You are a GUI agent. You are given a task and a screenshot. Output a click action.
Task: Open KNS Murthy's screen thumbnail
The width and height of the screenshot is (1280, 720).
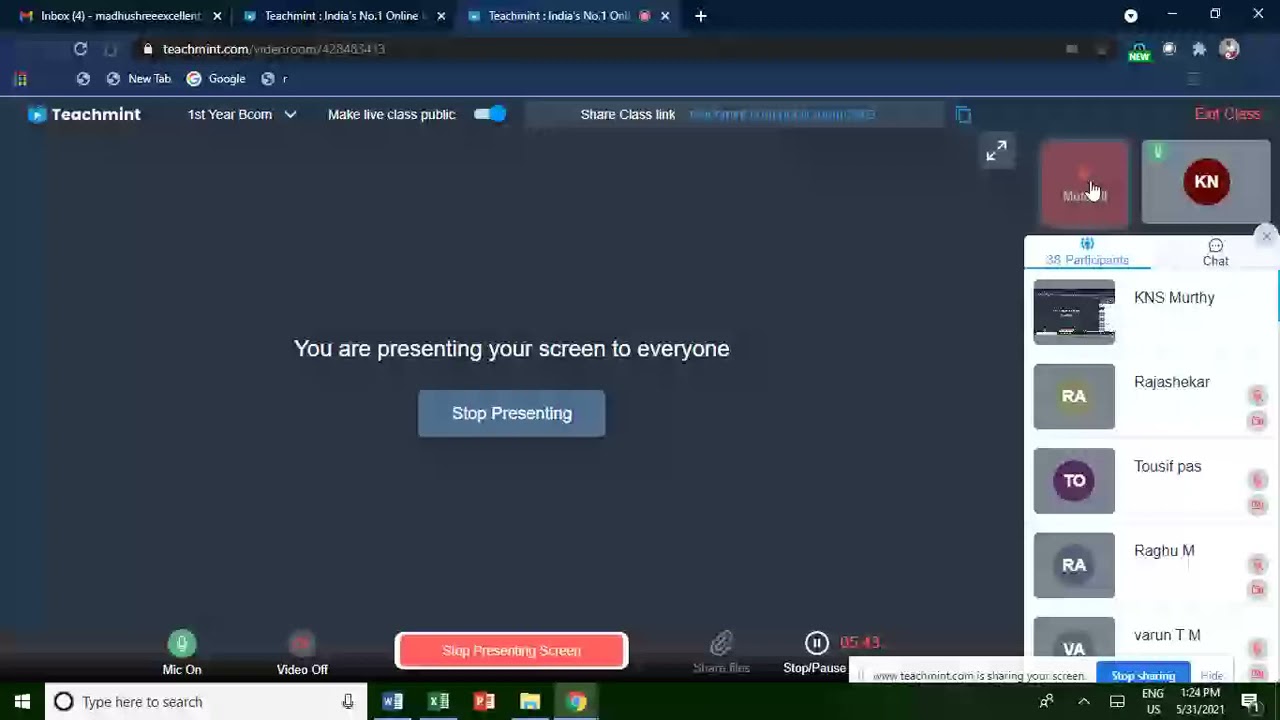[1074, 313]
